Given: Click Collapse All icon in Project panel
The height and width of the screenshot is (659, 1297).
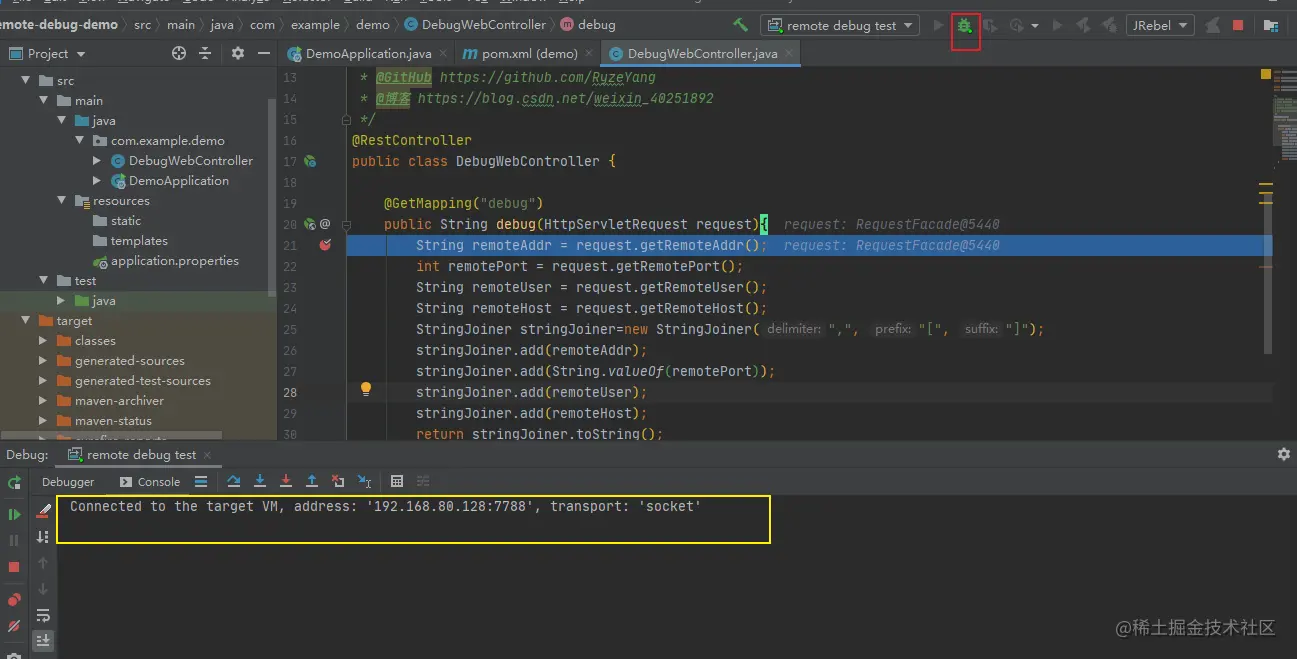Looking at the screenshot, I should 205,53.
